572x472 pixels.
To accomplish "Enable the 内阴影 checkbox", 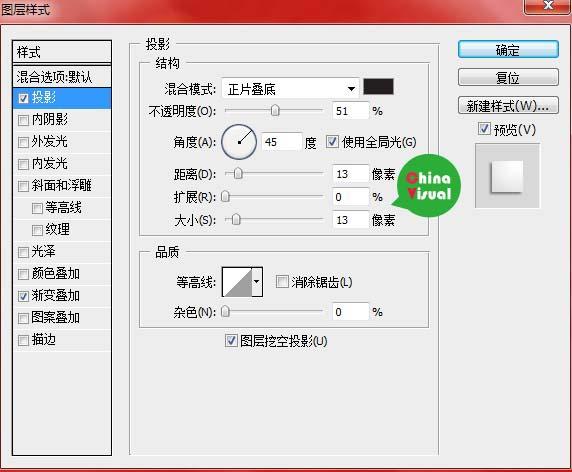I will tap(23, 120).
